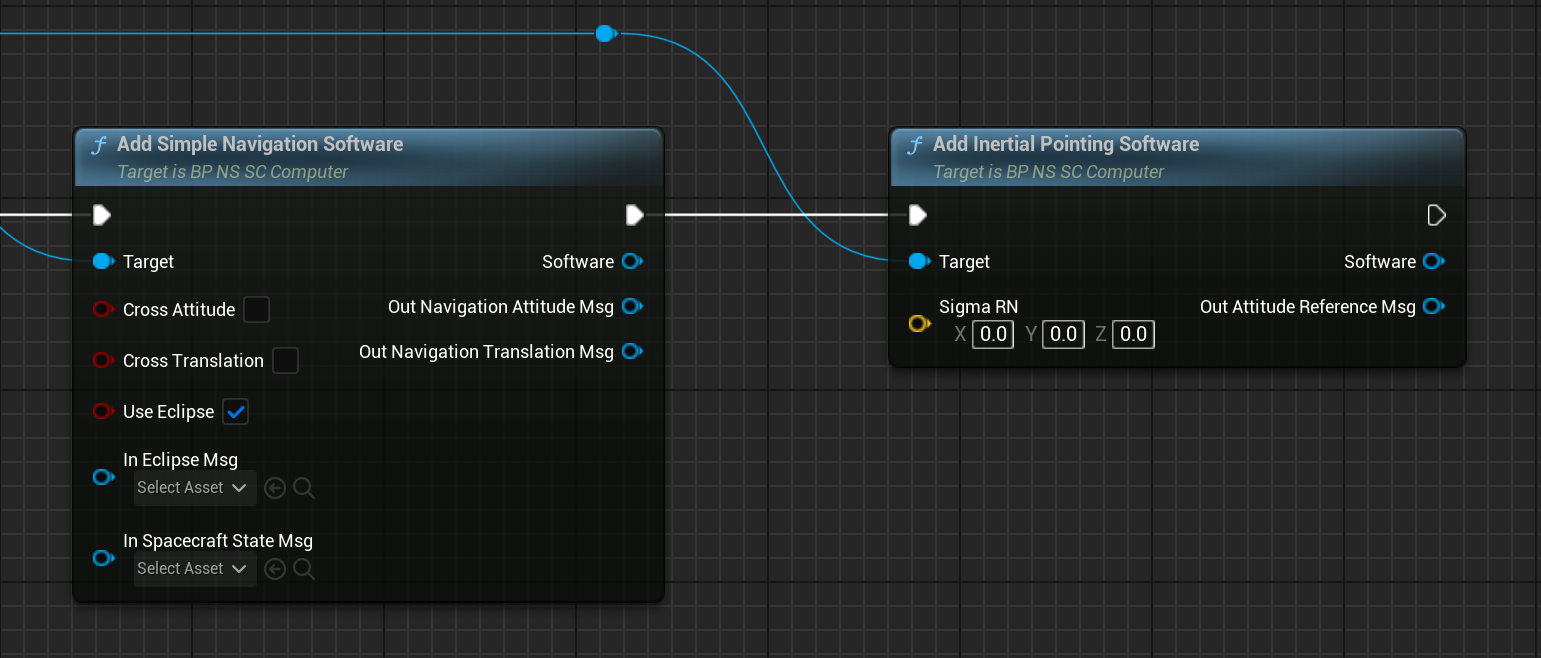
Task: Click the reroute node on the blue wire
Action: click(x=604, y=34)
